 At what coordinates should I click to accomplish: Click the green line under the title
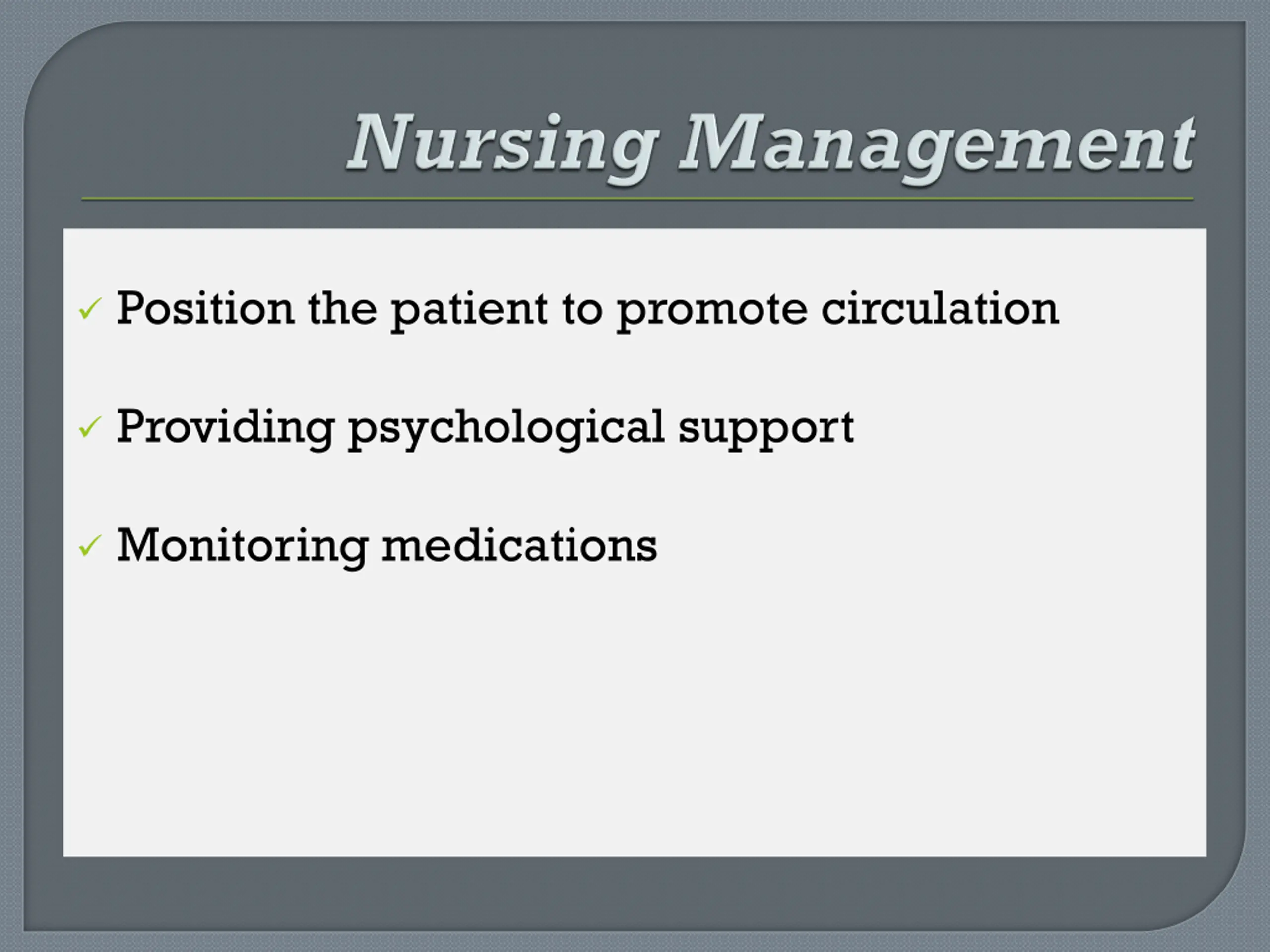pos(637,199)
